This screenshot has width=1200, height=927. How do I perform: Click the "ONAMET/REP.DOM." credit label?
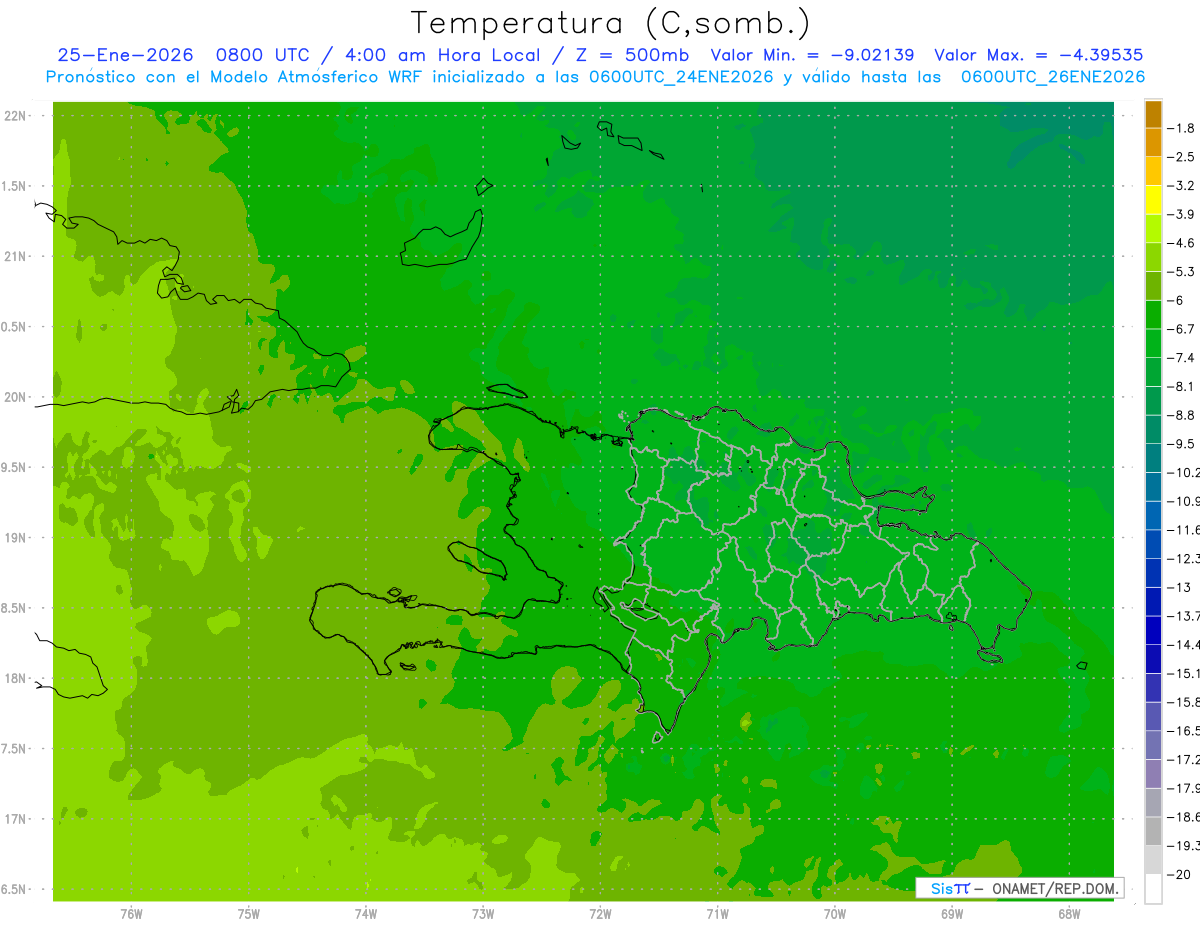click(x=1055, y=888)
